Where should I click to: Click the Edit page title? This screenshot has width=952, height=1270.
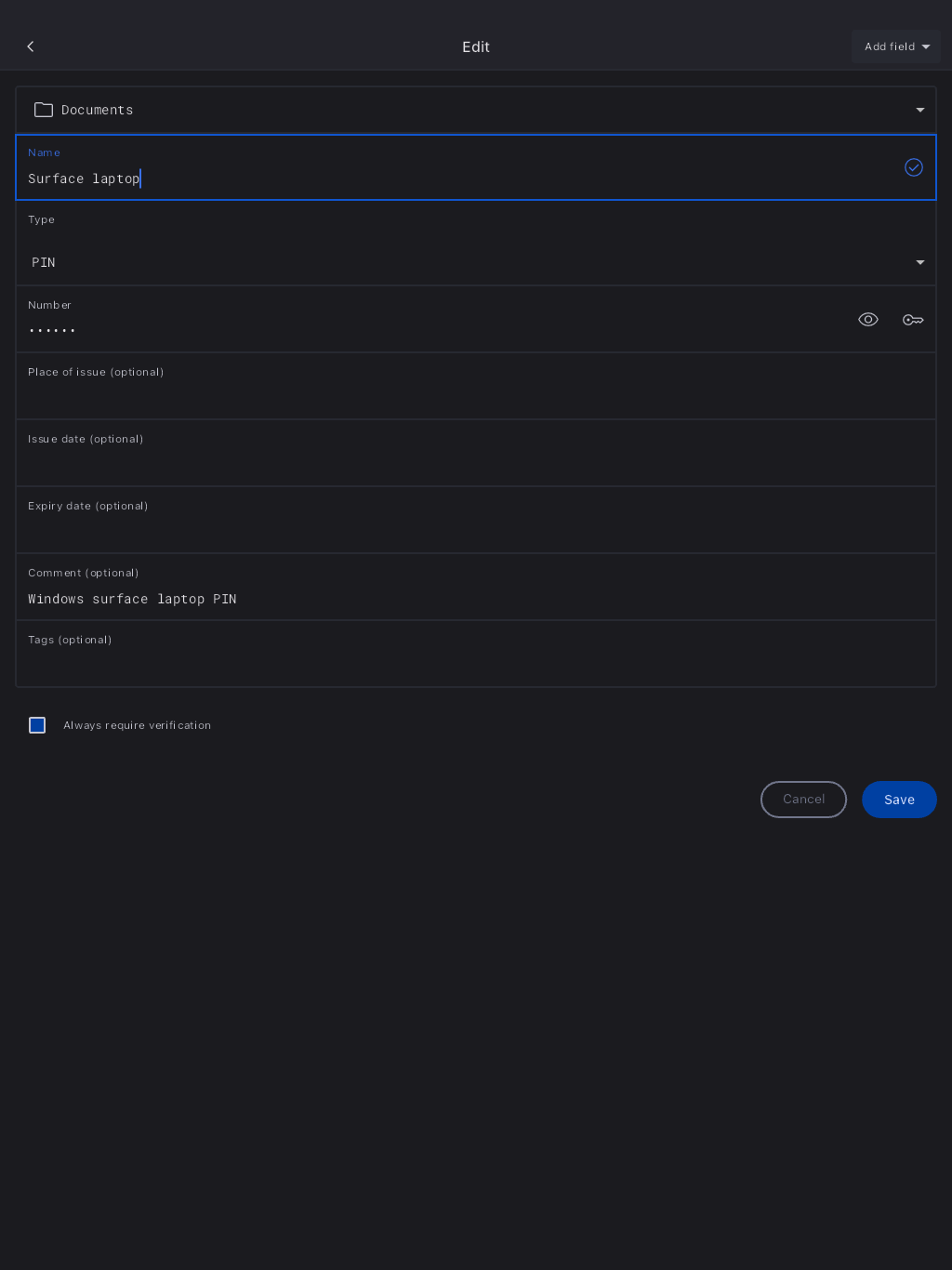[x=476, y=46]
